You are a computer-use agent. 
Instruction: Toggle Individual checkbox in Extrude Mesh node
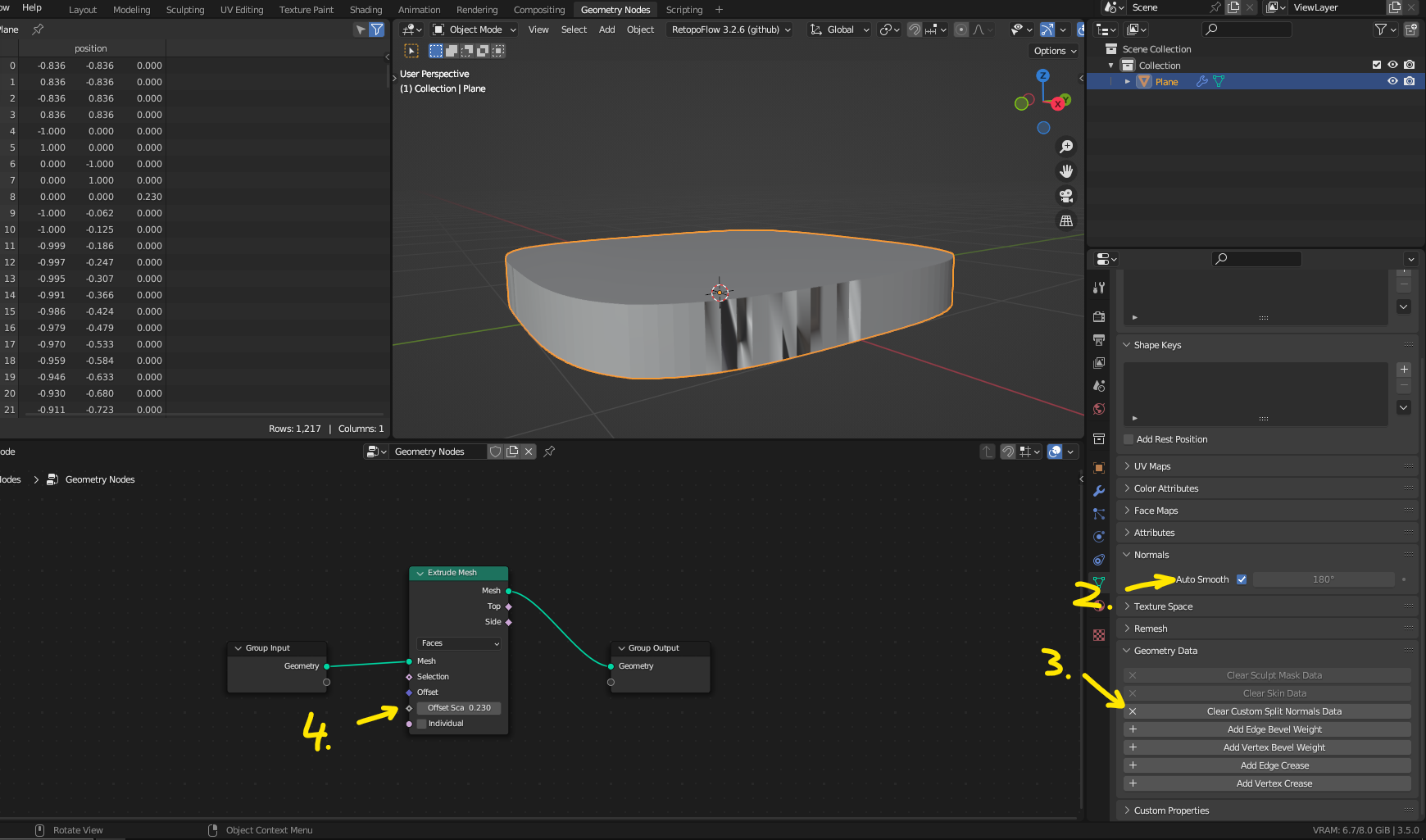tap(422, 724)
